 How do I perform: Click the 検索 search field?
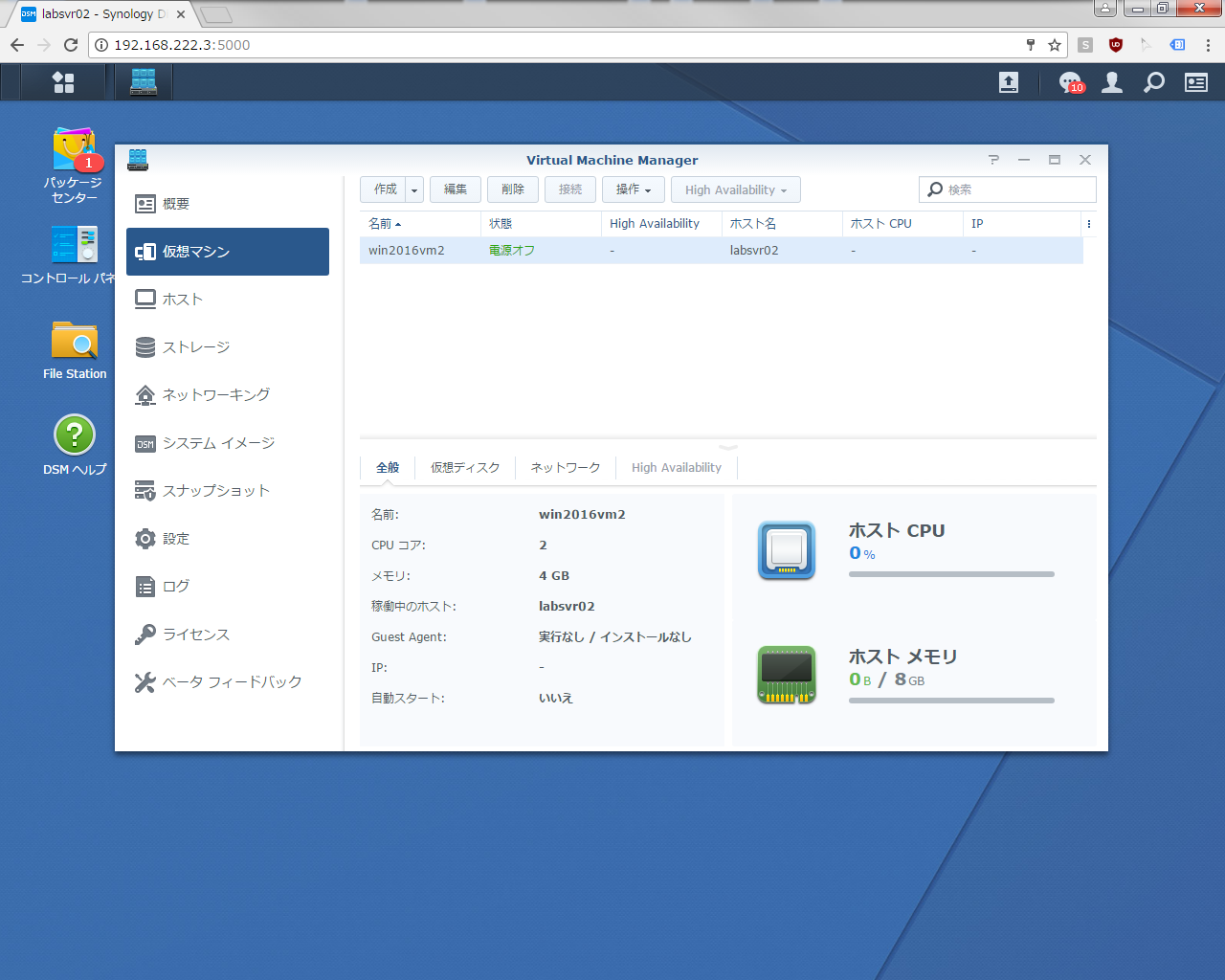[1008, 189]
